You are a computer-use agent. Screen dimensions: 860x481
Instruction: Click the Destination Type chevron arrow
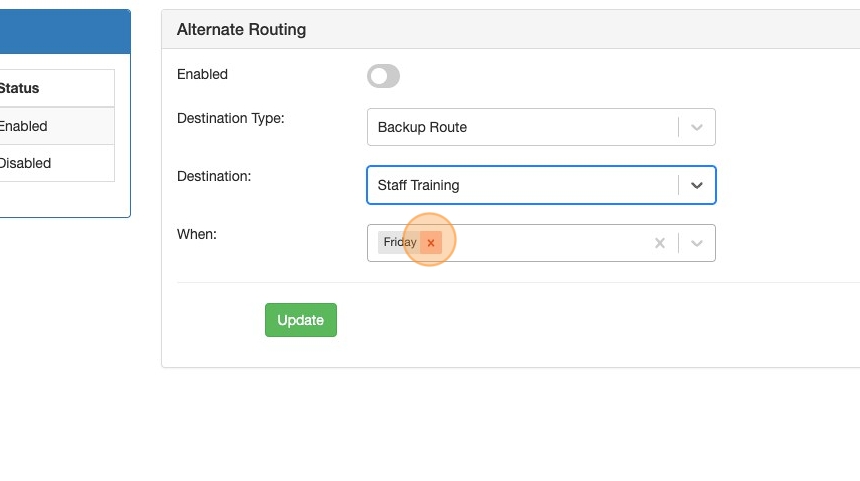coord(697,127)
